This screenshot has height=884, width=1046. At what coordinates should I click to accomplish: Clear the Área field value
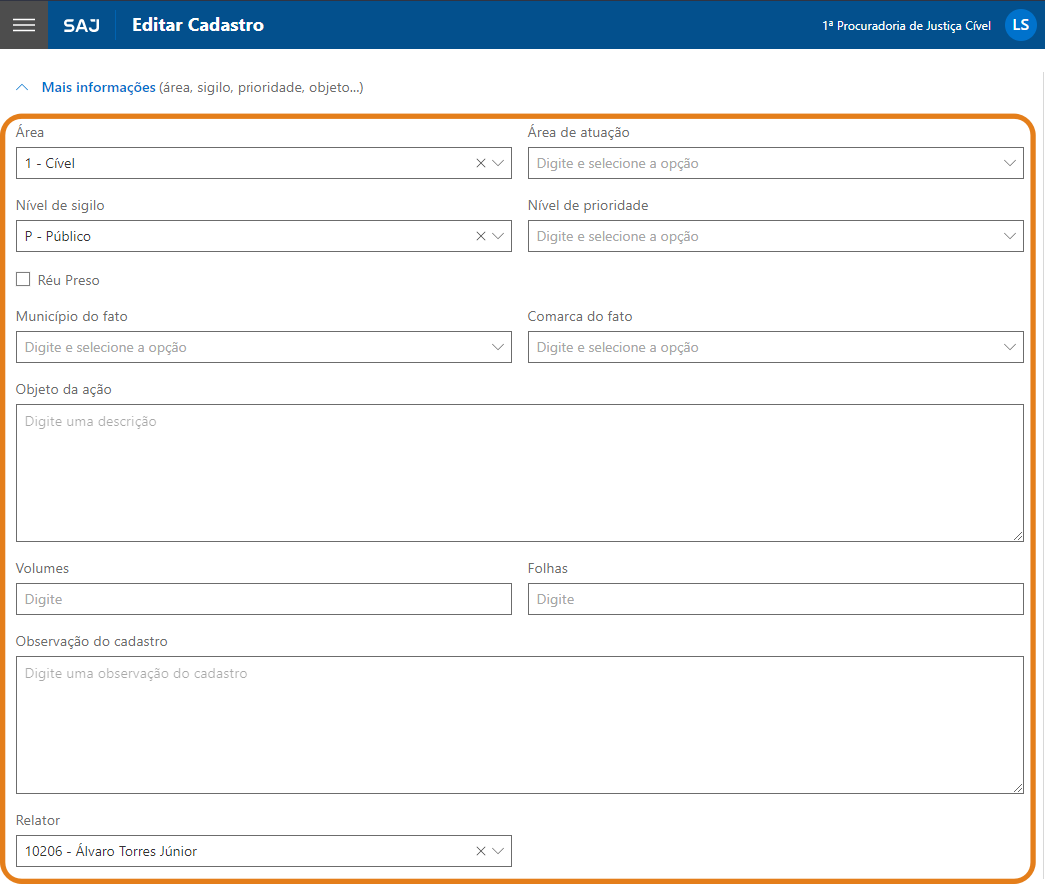point(480,163)
